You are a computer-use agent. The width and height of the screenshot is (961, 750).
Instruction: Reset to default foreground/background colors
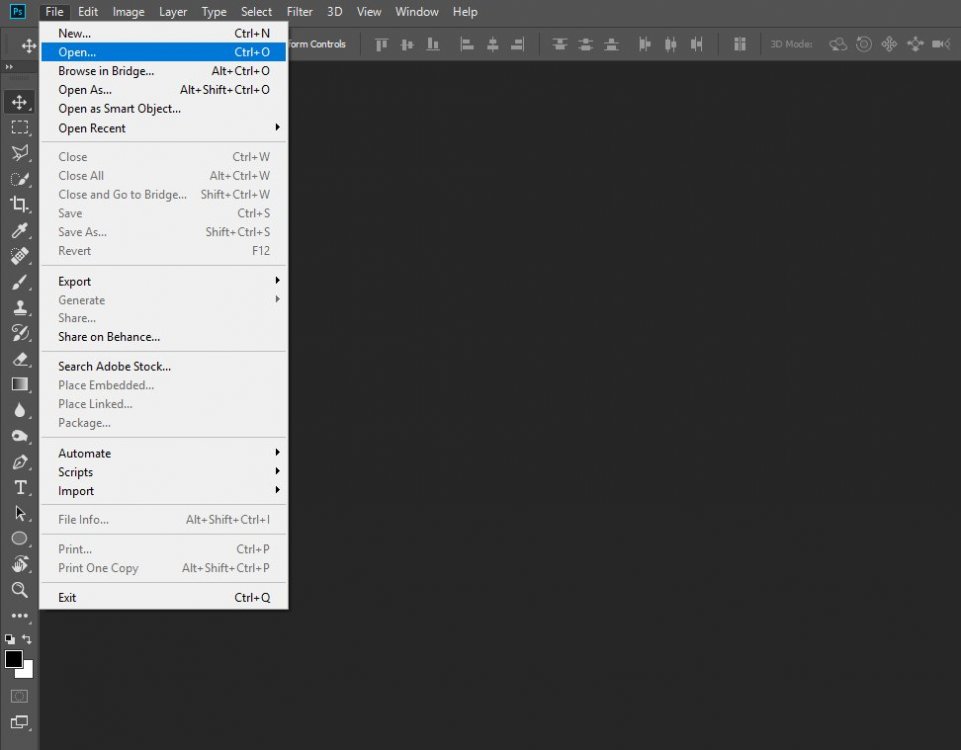(x=9, y=639)
